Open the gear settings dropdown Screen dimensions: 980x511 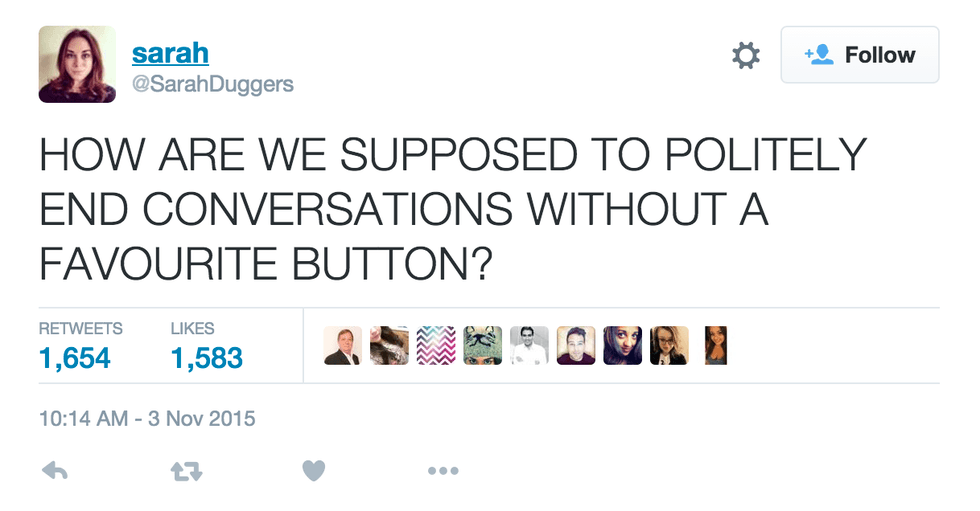[x=746, y=55]
